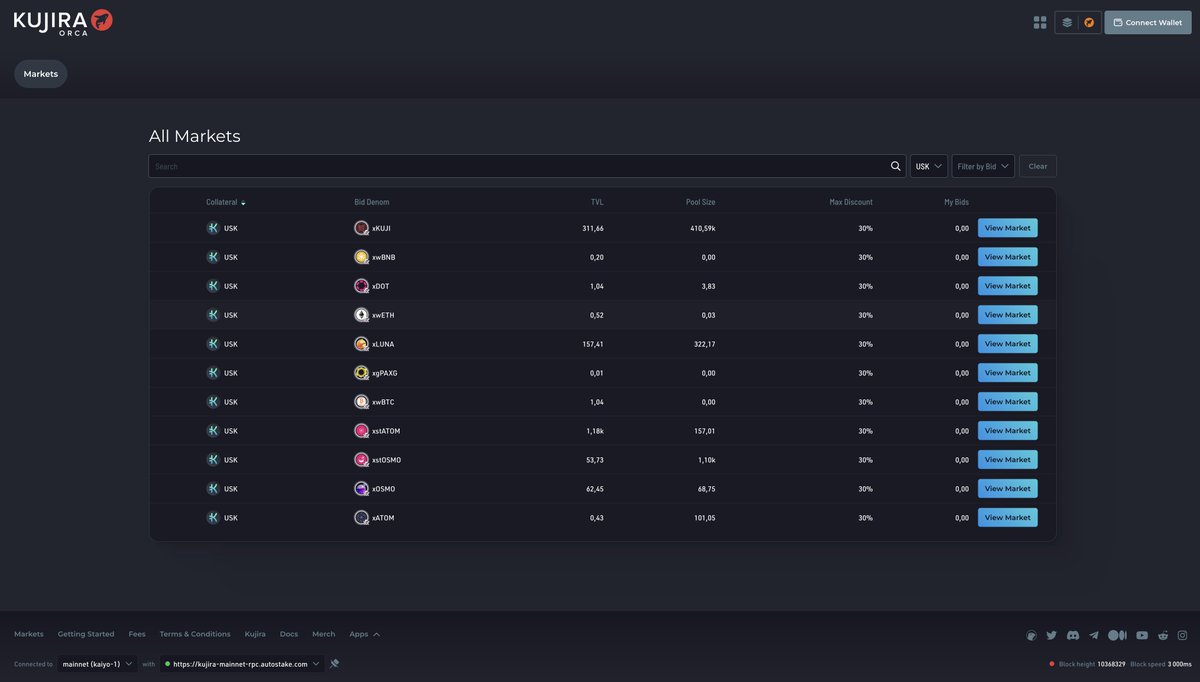1200x682 pixels.
Task: Click the xwBNB token icon
Action: pos(361,257)
